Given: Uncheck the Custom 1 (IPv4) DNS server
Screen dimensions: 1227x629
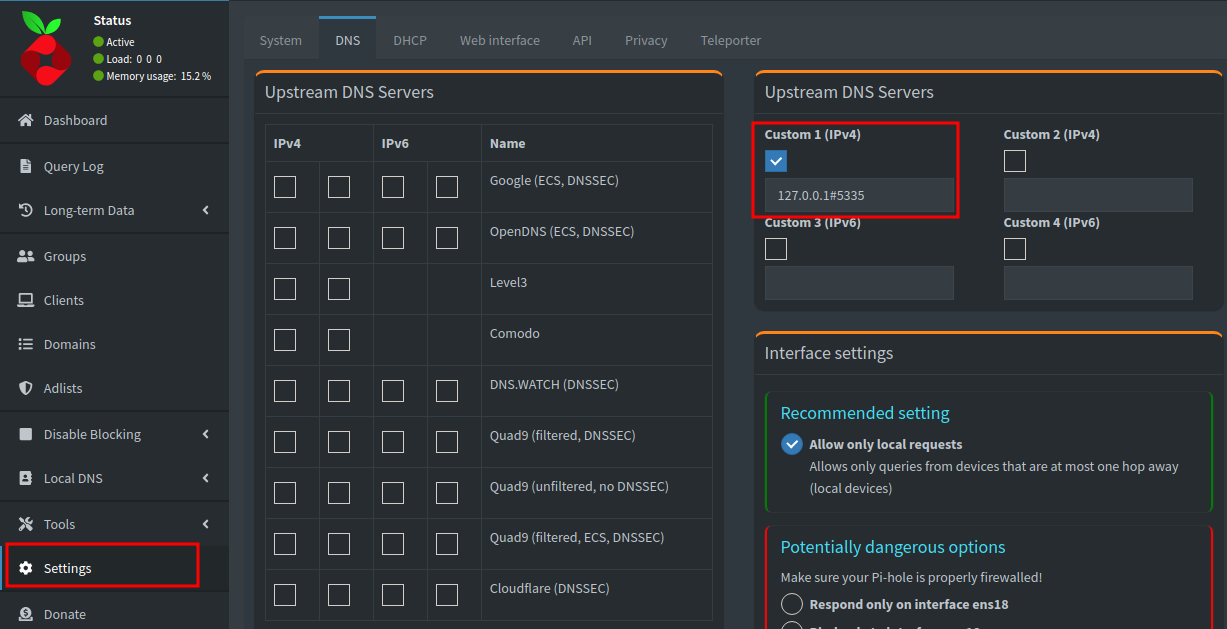Looking at the screenshot, I should (775, 160).
